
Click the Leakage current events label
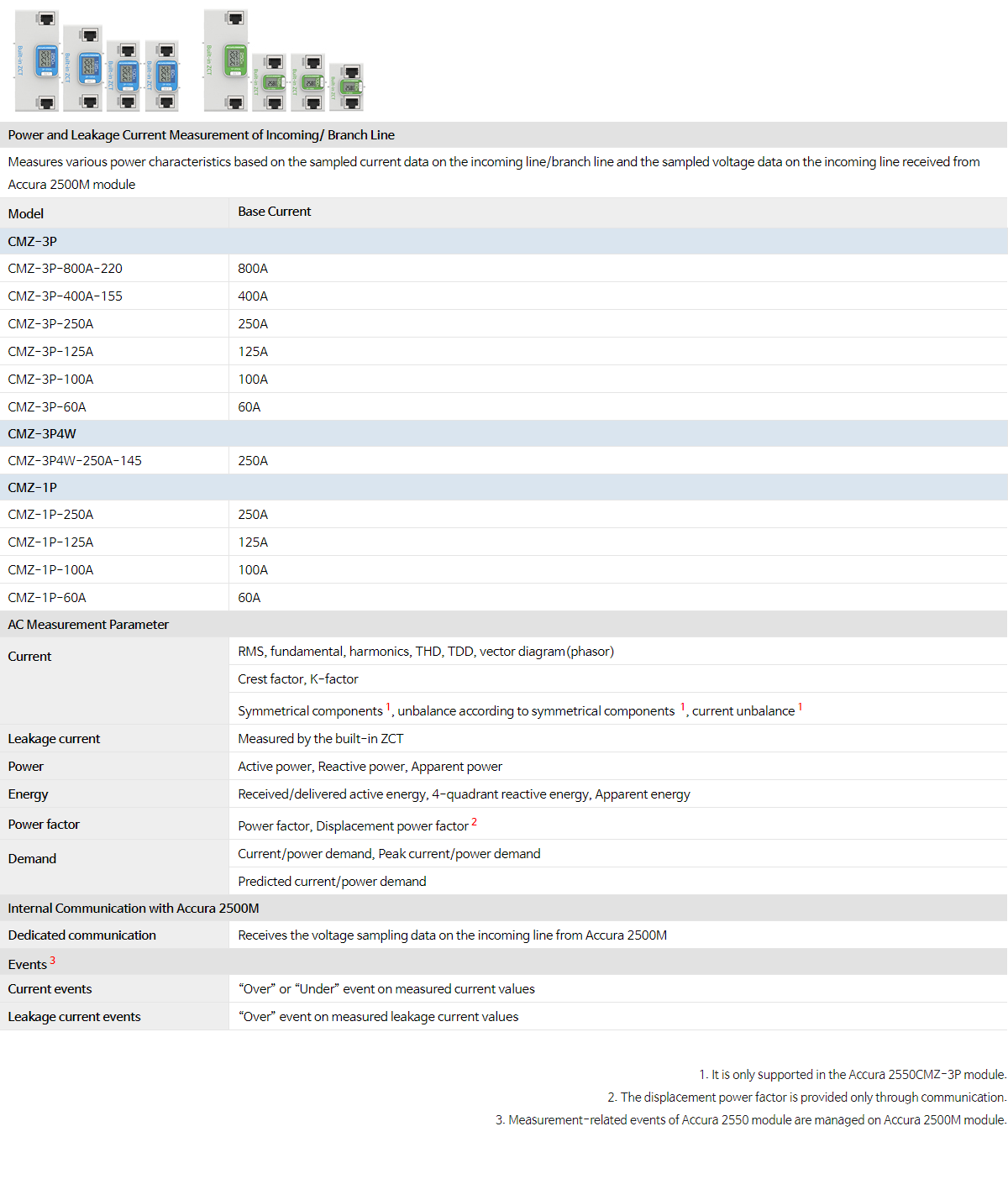(x=74, y=1017)
